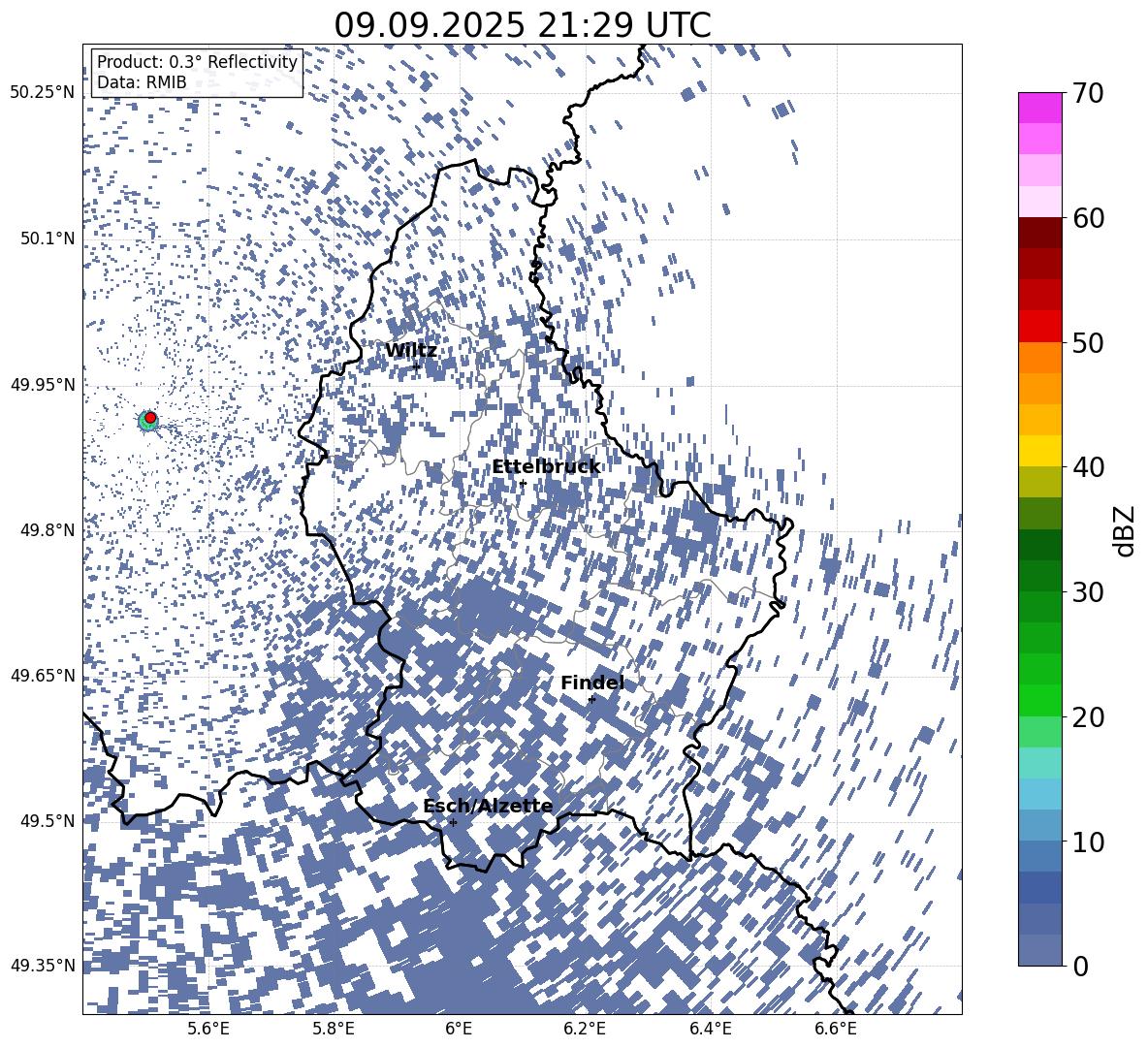Screen dimensions: 1148x1048
Task: Pick the orange swatch just below 50
Action: (1039, 358)
